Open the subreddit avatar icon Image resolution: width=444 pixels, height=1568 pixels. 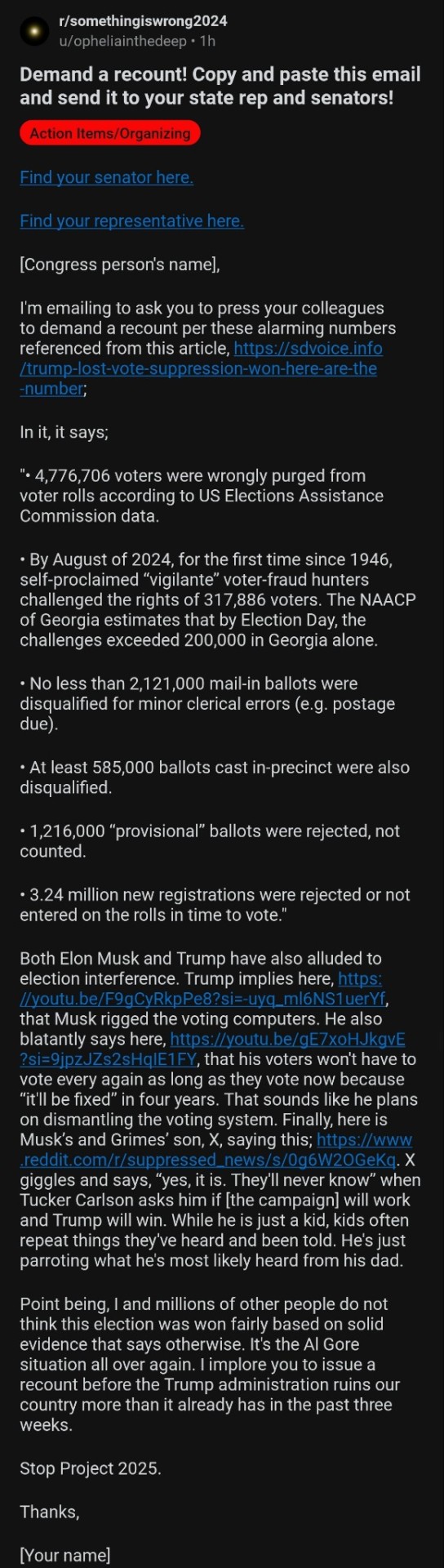pos(33,31)
